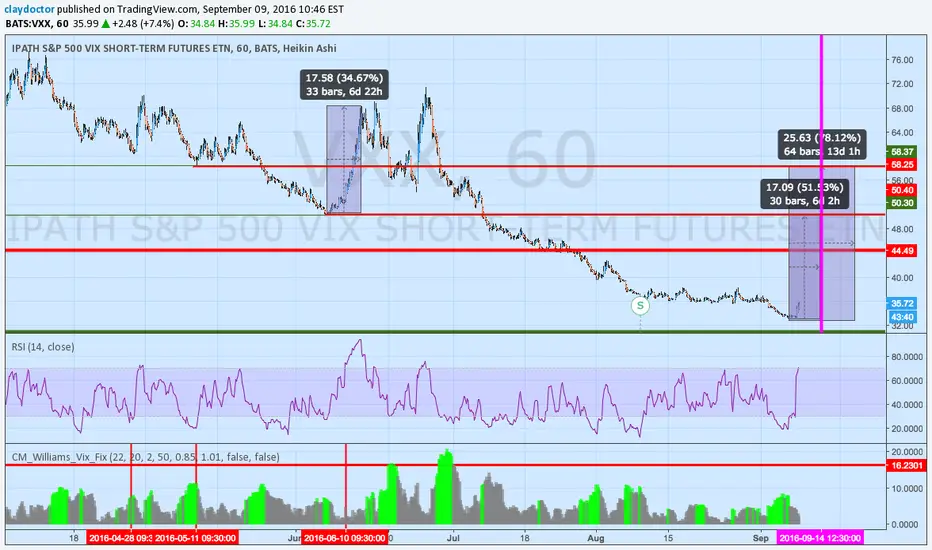This screenshot has width=932, height=550.
Task: Click the +2.48 (+7.4%) change value
Action: click(x=143, y=24)
